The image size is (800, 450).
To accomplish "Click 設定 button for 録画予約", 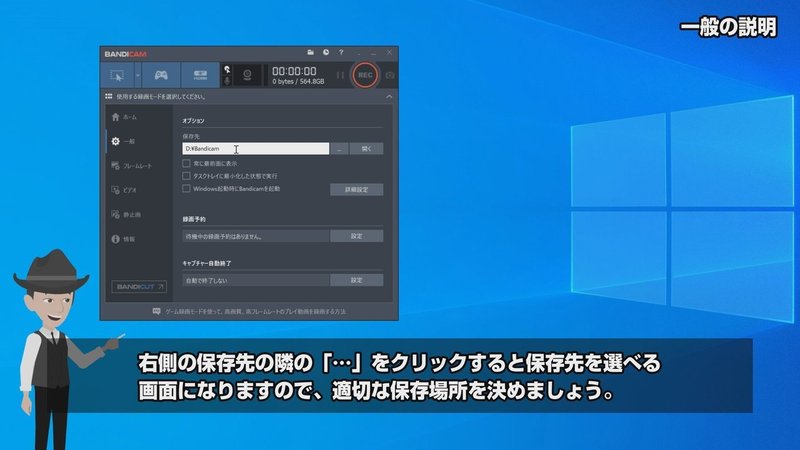I will click(x=357, y=236).
